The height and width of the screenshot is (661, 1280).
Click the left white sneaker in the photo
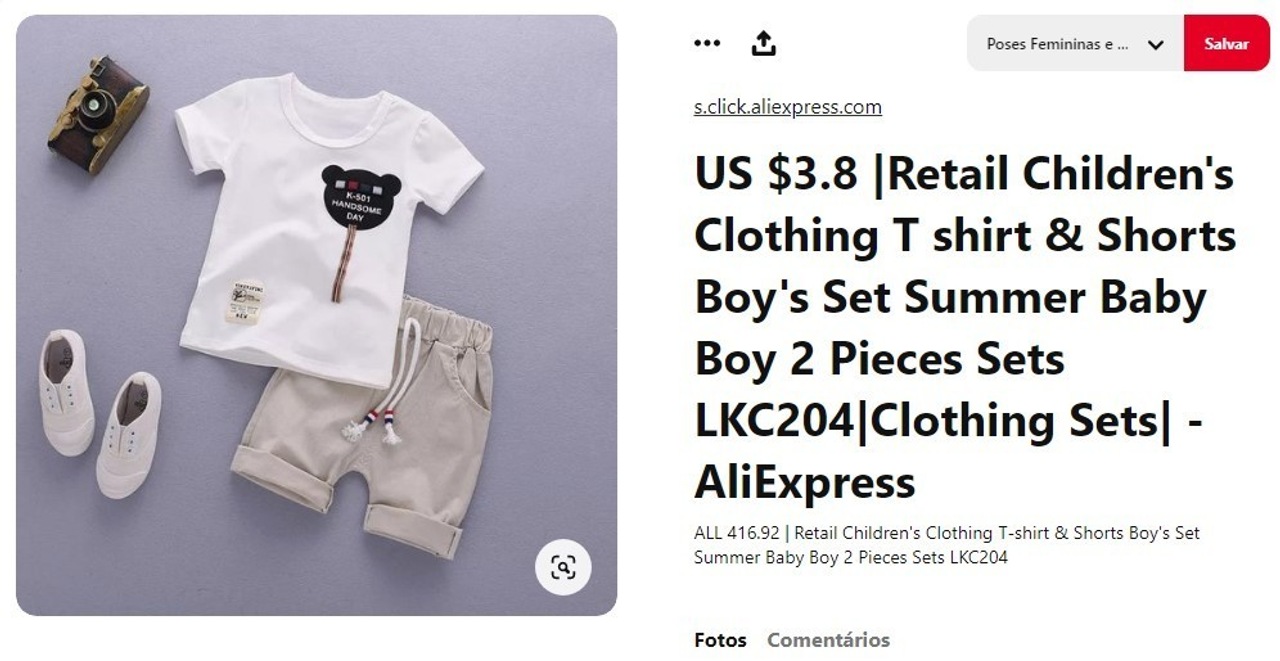tap(66, 392)
